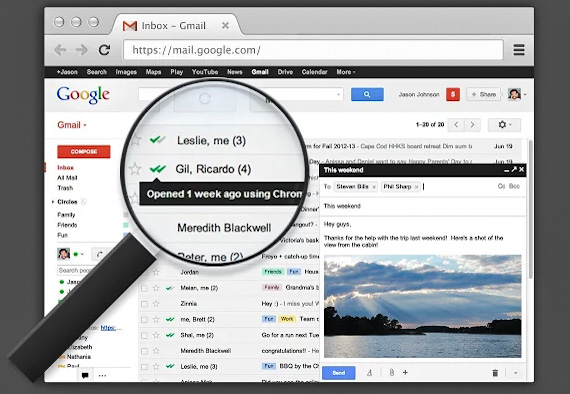Discard draft with trash icon
Screen dimensions: 570x394
click(x=495, y=373)
